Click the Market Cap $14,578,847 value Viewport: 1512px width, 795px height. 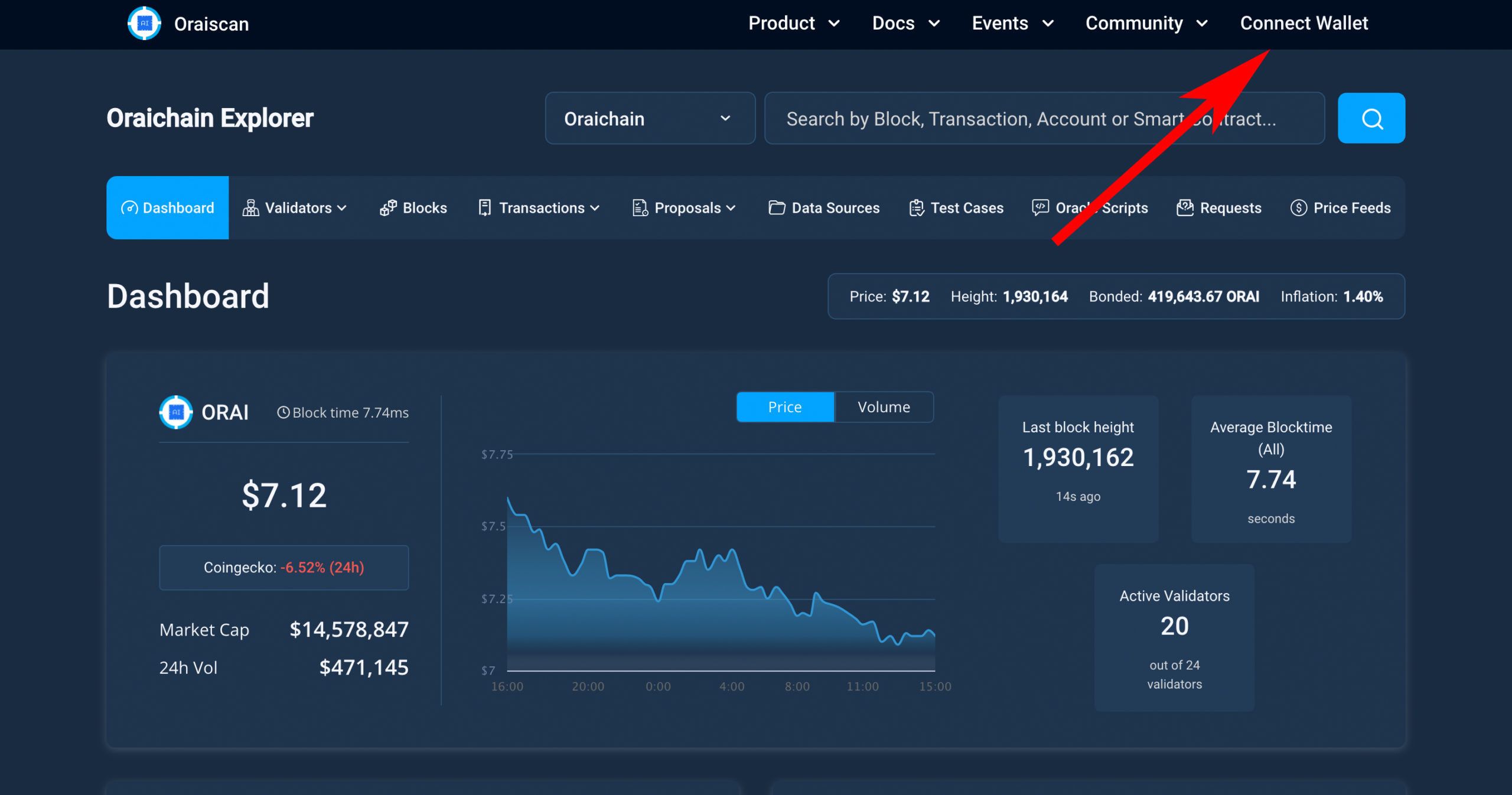pyautogui.click(x=349, y=630)
